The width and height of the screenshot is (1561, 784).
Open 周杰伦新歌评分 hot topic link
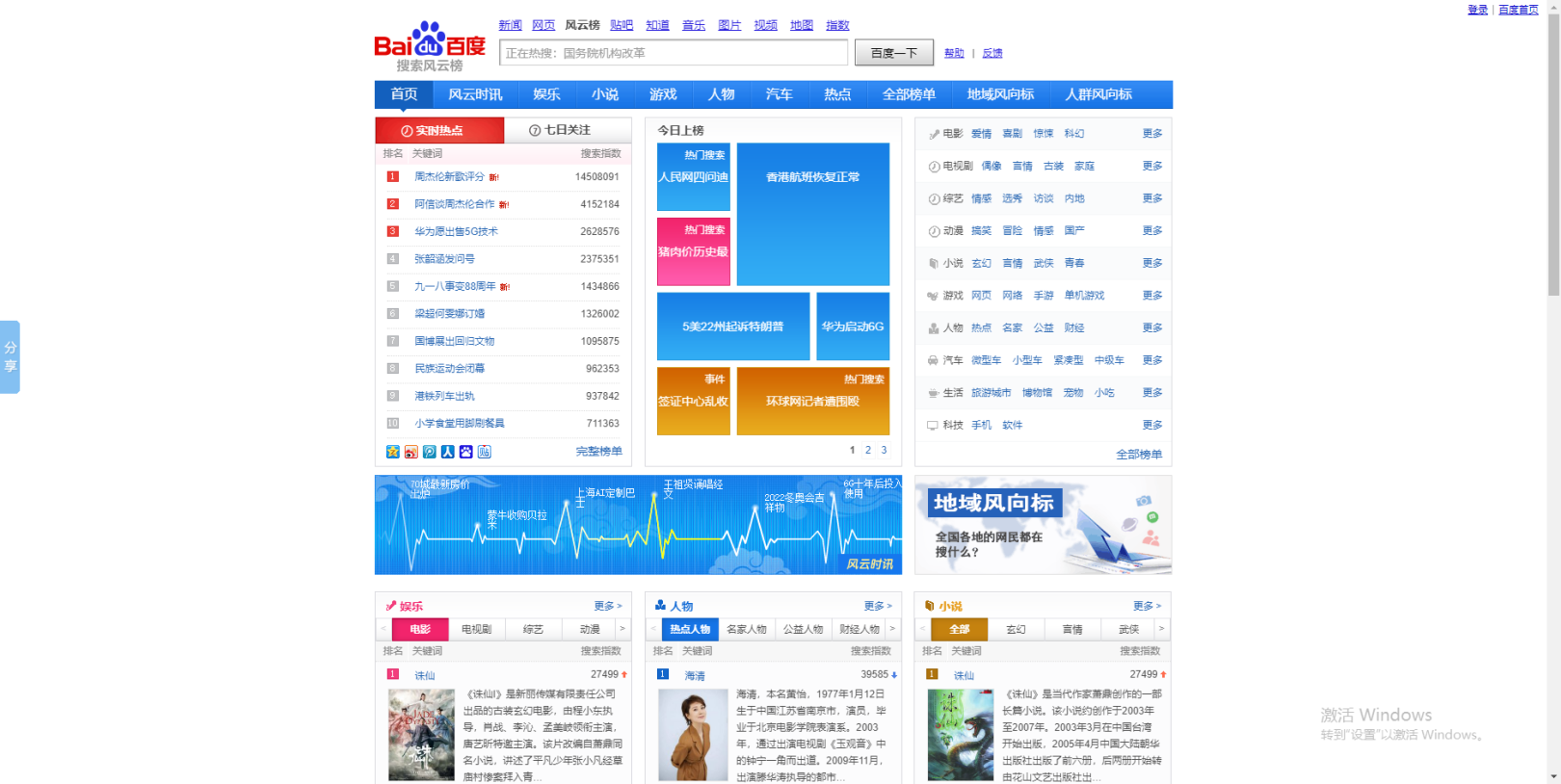(x=449, y=177)
